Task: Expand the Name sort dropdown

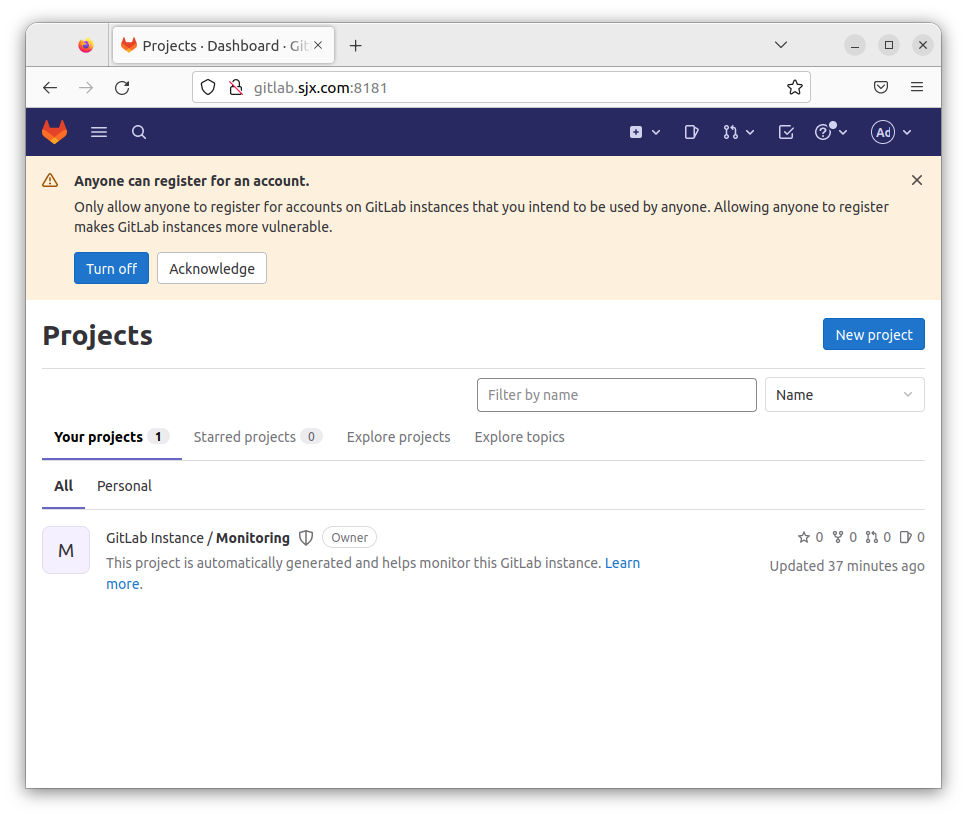Action: tap(844, 395)
